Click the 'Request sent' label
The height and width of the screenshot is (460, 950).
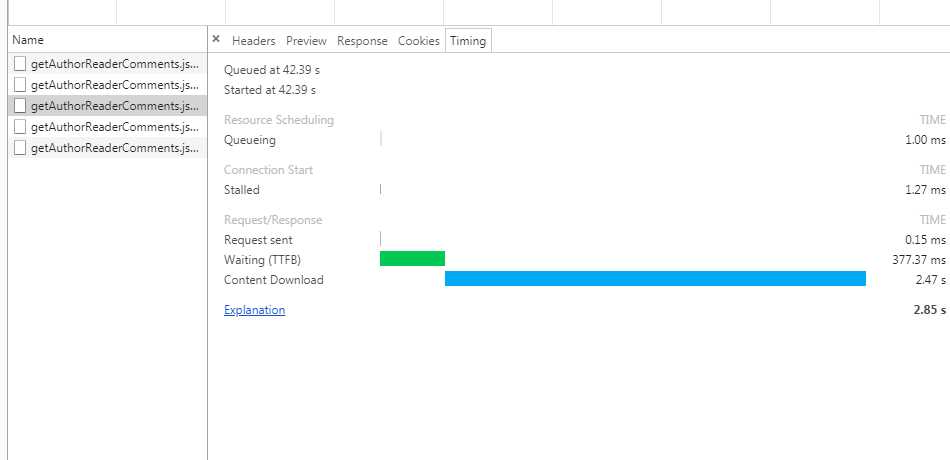[258, 240]
